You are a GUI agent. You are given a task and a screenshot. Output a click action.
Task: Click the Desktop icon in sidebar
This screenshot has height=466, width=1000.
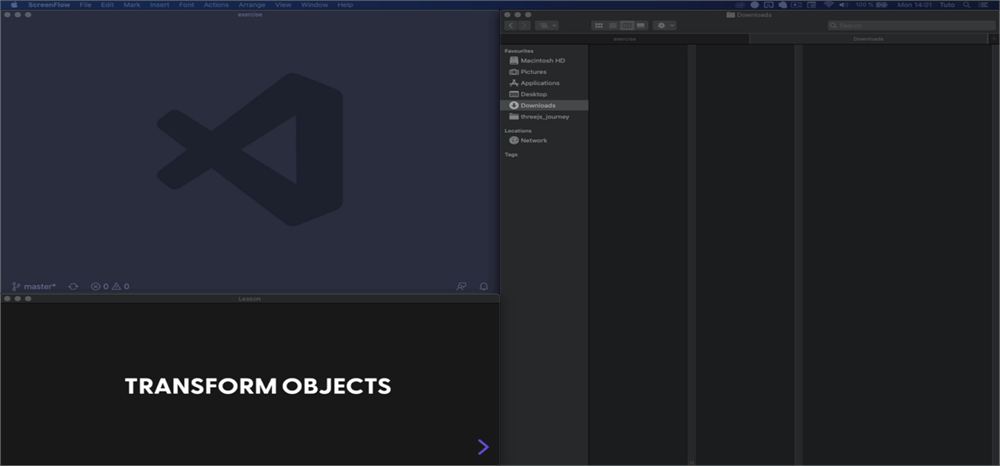[x=514, y=94]
